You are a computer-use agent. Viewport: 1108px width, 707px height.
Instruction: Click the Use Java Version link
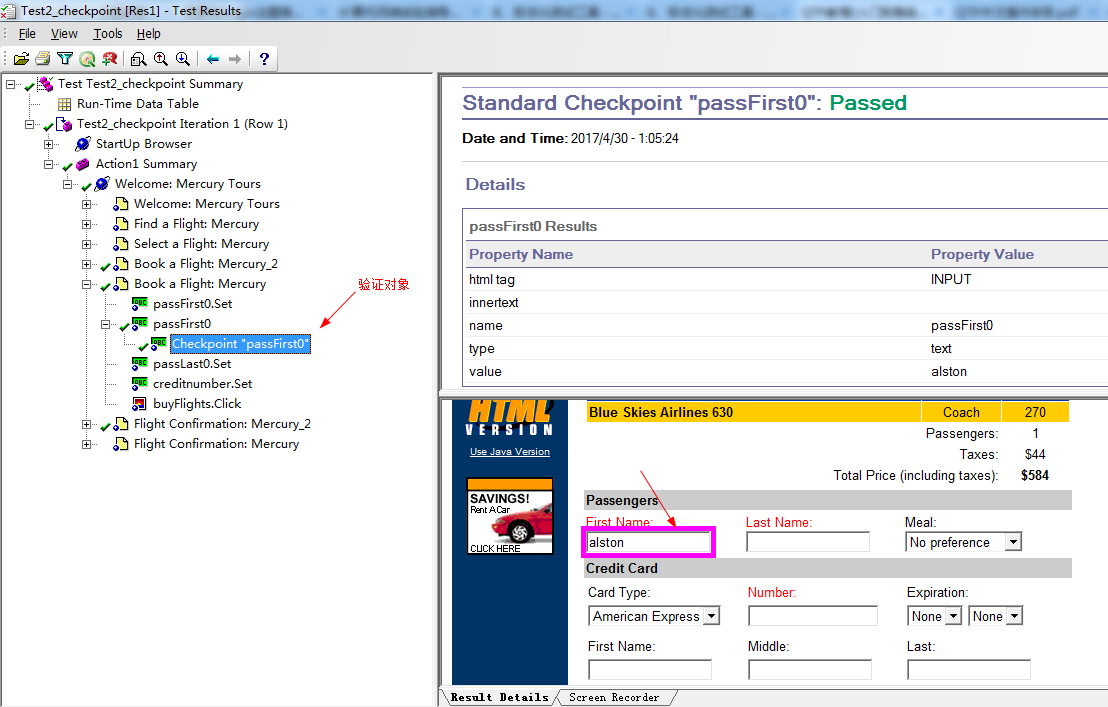pos(509,452)
